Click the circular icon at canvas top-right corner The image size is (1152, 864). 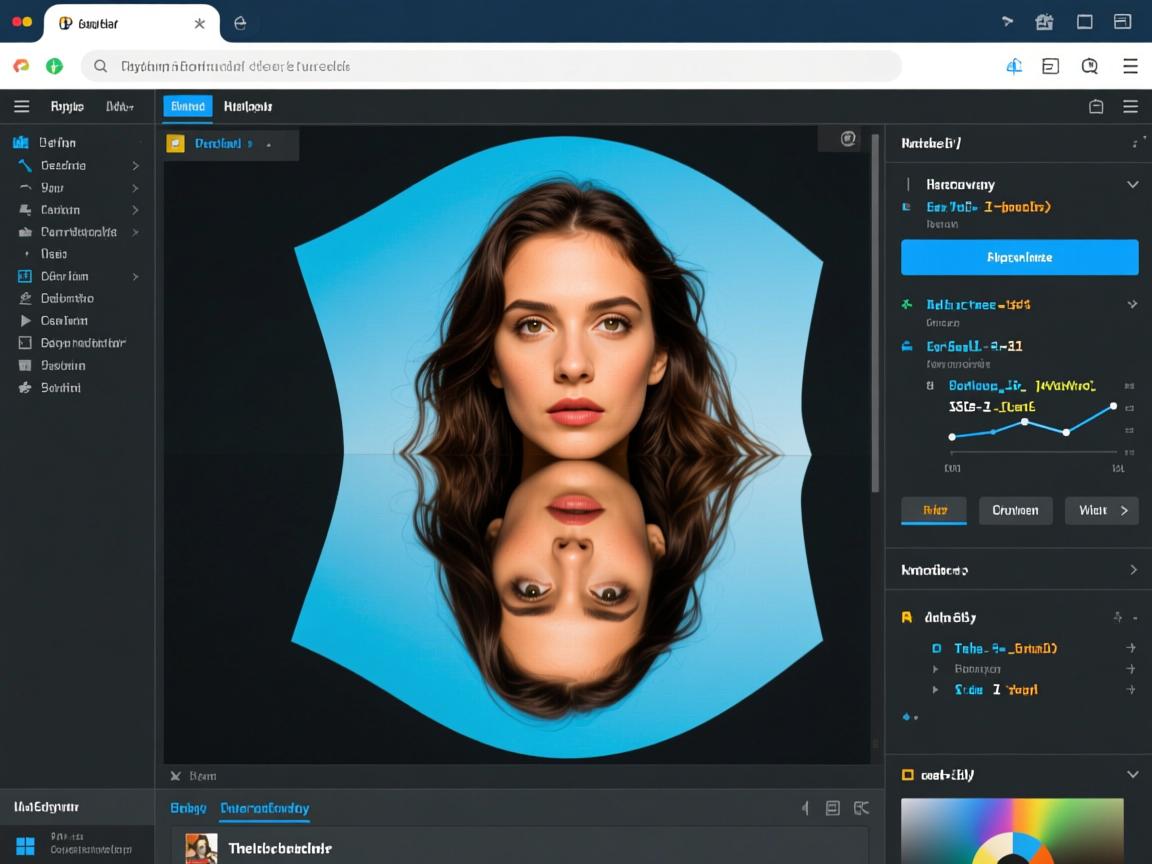848,139
